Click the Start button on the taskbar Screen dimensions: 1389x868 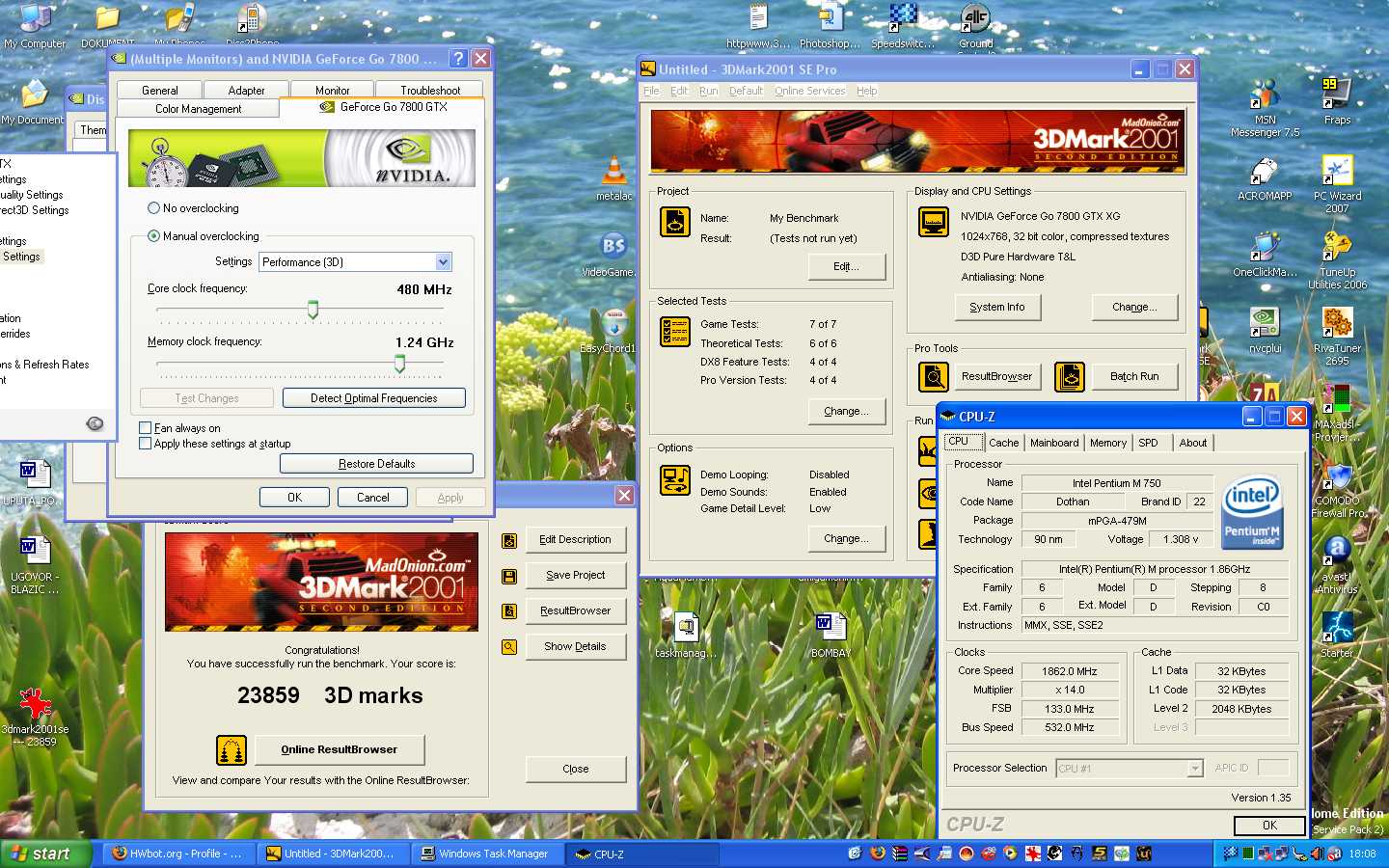tap(46, 854)
